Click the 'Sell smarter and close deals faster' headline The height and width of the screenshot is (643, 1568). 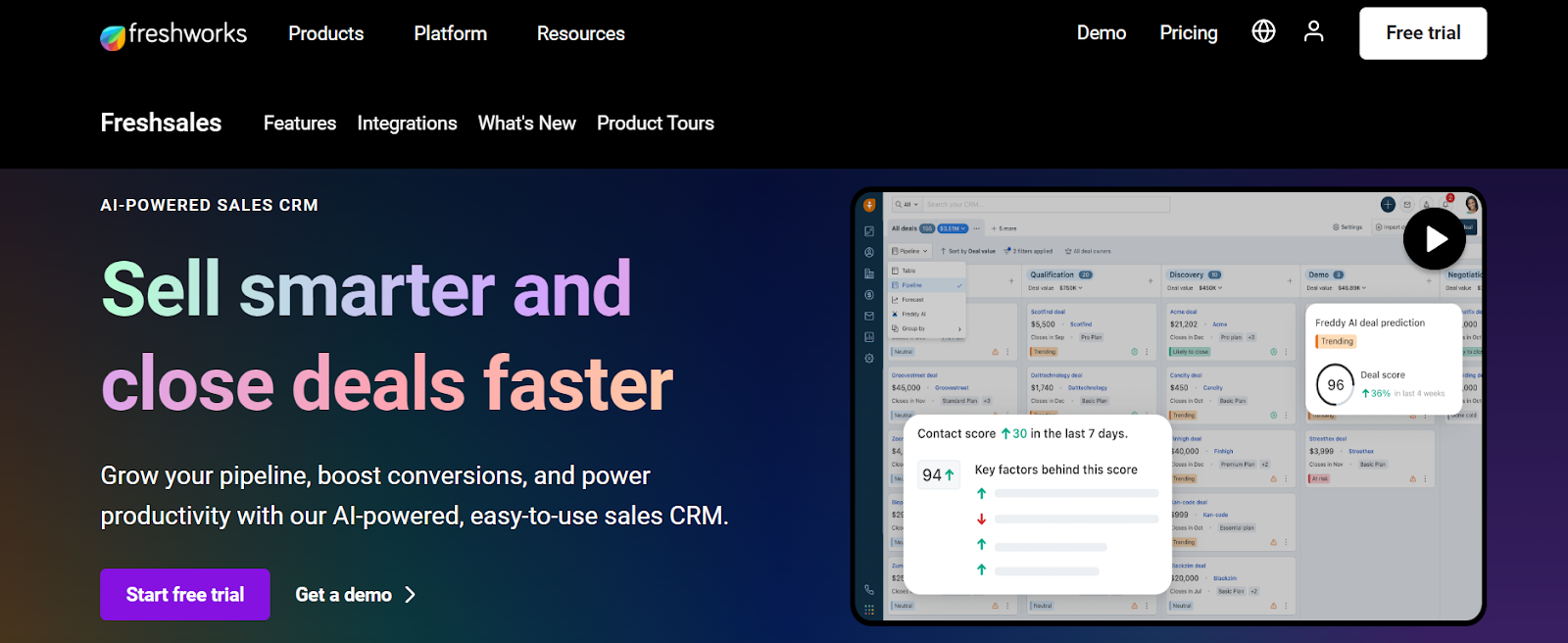[387, 336]
